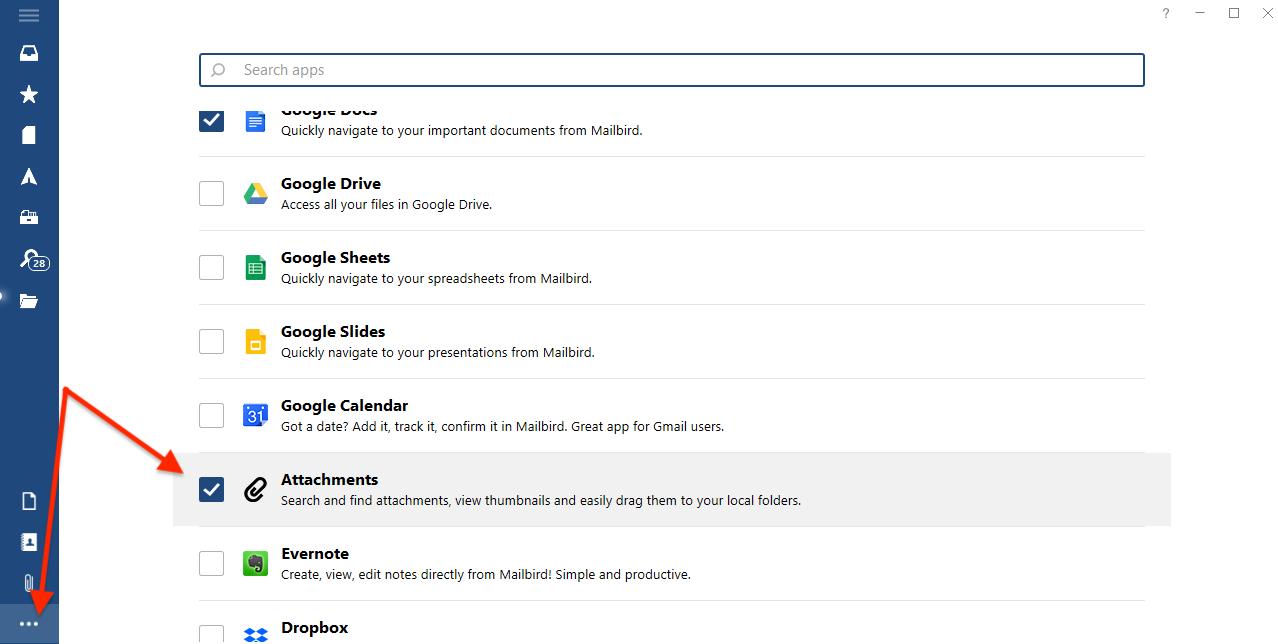Screen dimensions: 1278x644
Task: Enable the Dropbox checkbox
Action: tap(211, 634)
